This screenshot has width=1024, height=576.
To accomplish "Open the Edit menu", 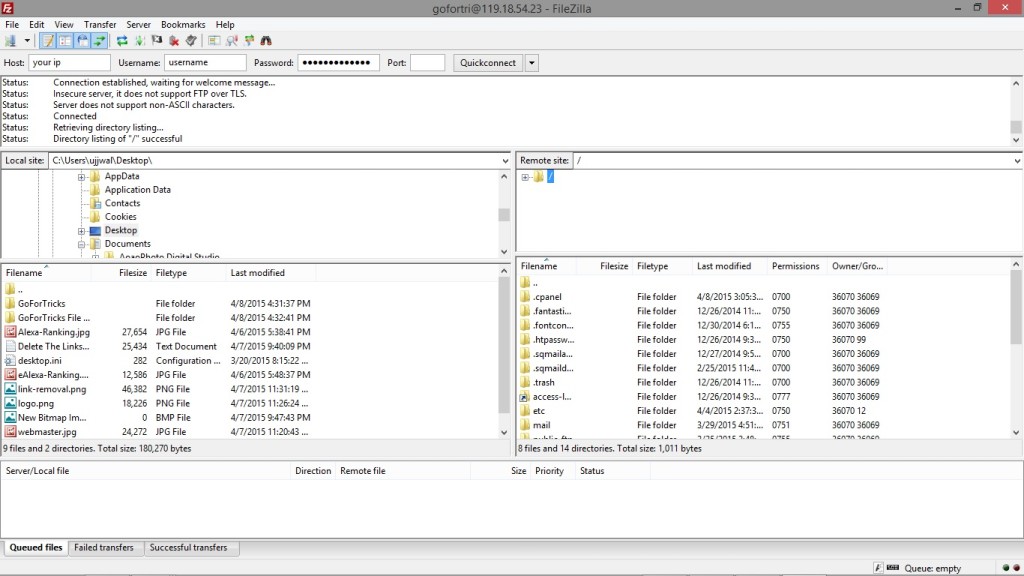I will pos(37,24).
